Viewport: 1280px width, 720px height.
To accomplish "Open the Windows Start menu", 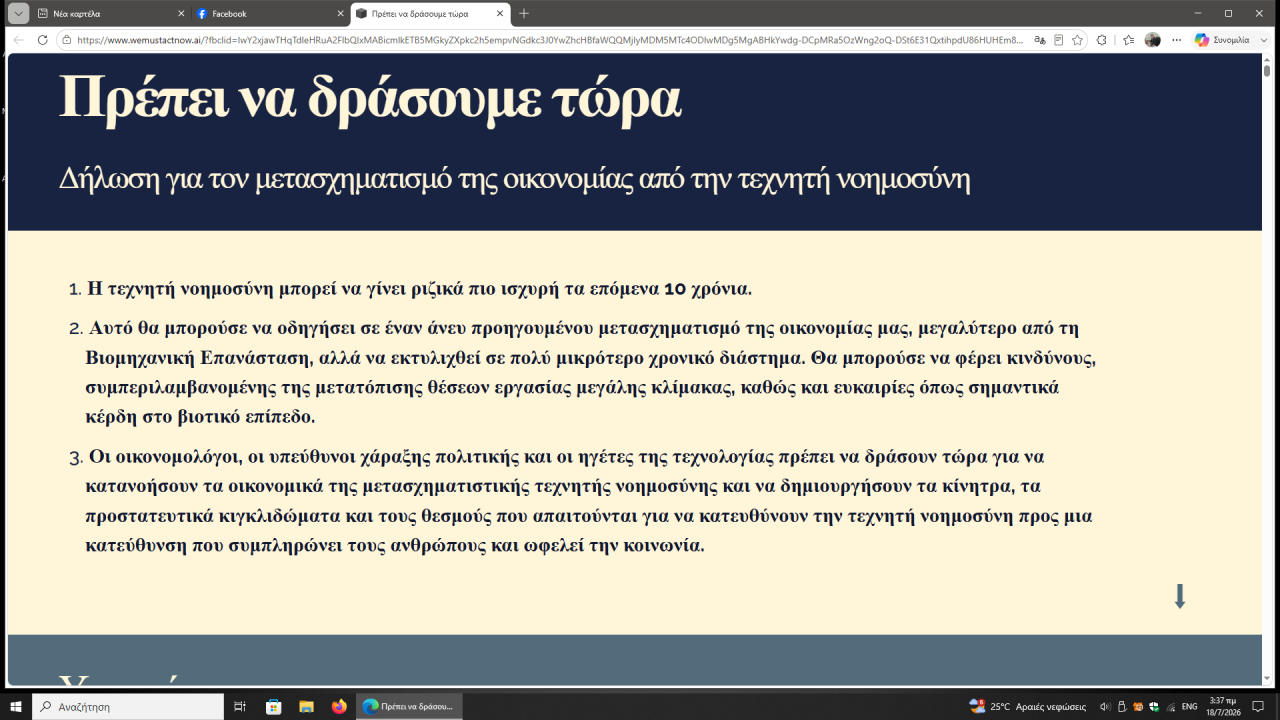I will pyautogui.click(x=16, y=706).
